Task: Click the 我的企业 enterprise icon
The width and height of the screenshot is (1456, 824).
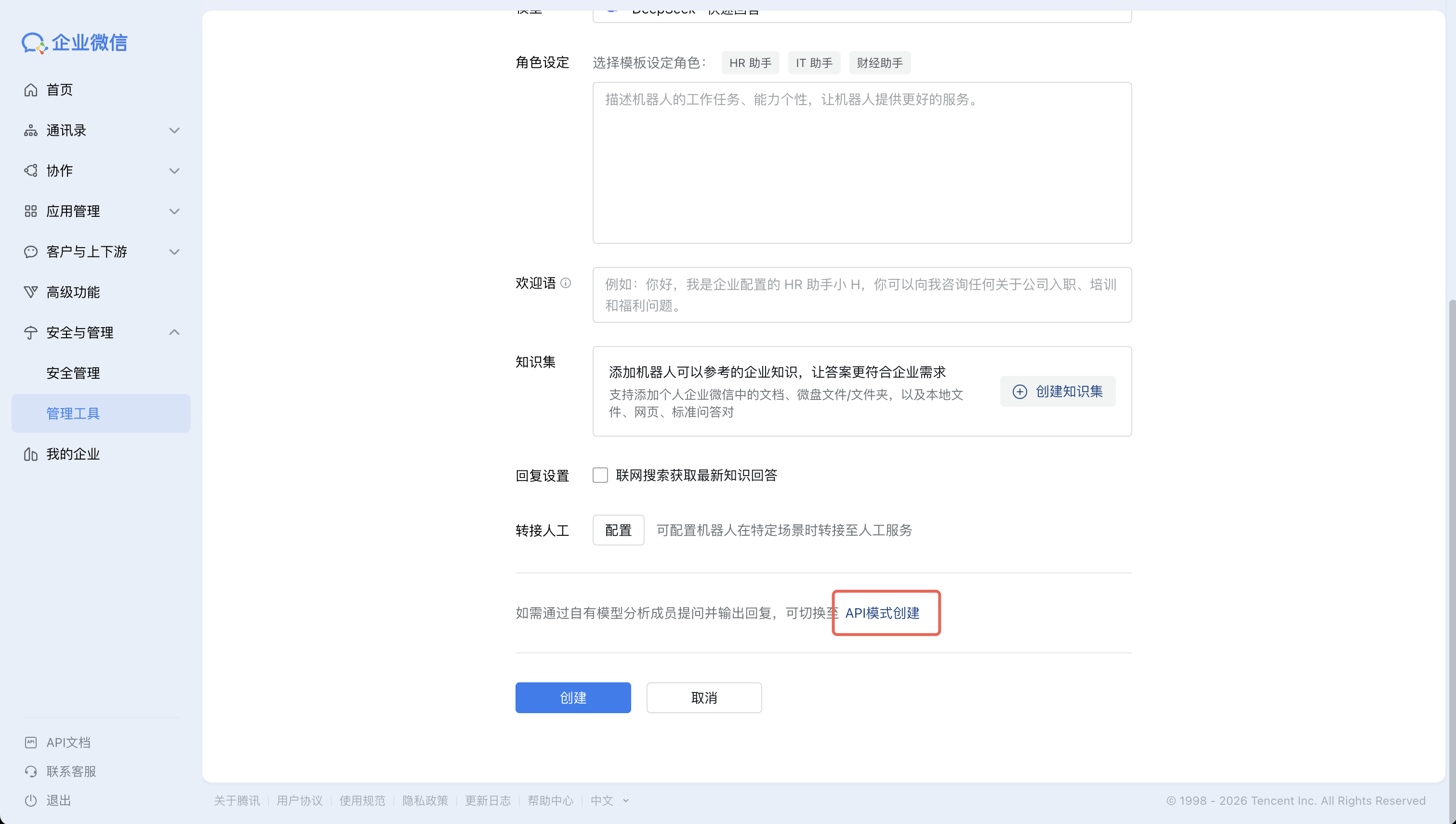Action: coord(31,453)
